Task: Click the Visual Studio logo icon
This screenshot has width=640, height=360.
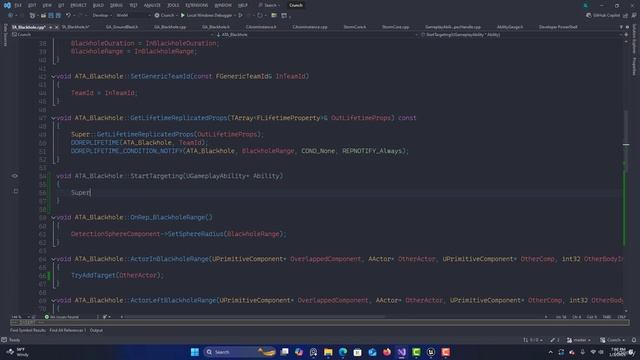Action: coord(7,5)
